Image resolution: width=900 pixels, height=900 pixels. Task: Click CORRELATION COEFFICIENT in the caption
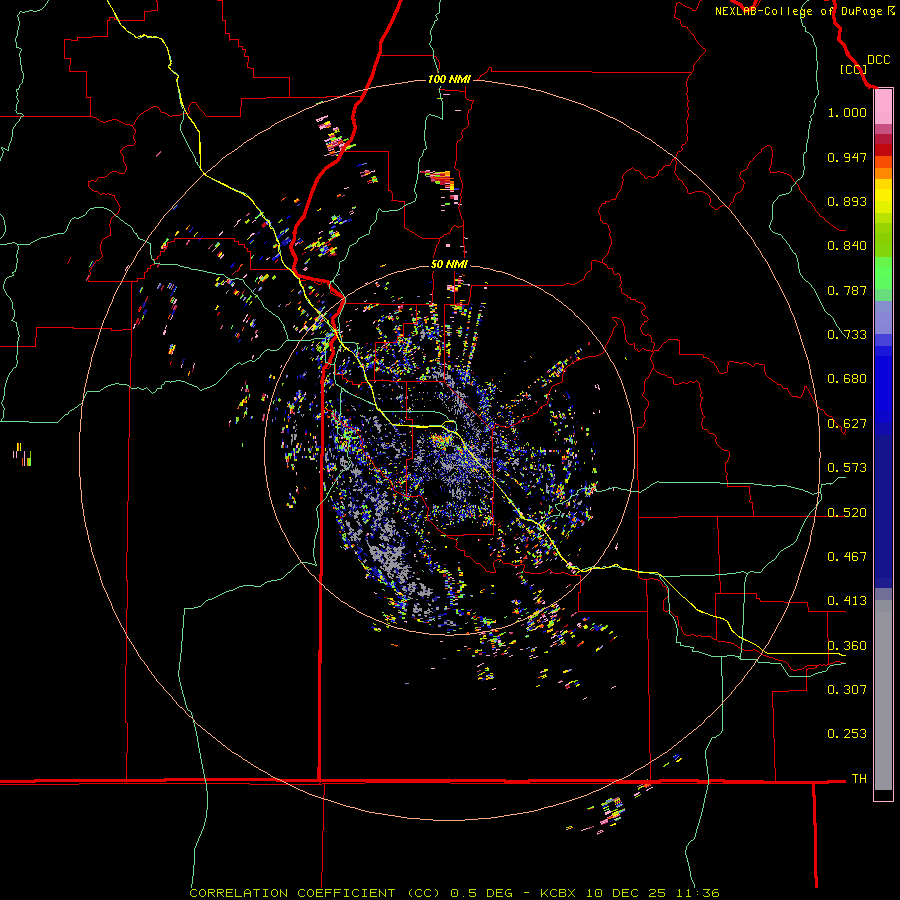[292, 893]
